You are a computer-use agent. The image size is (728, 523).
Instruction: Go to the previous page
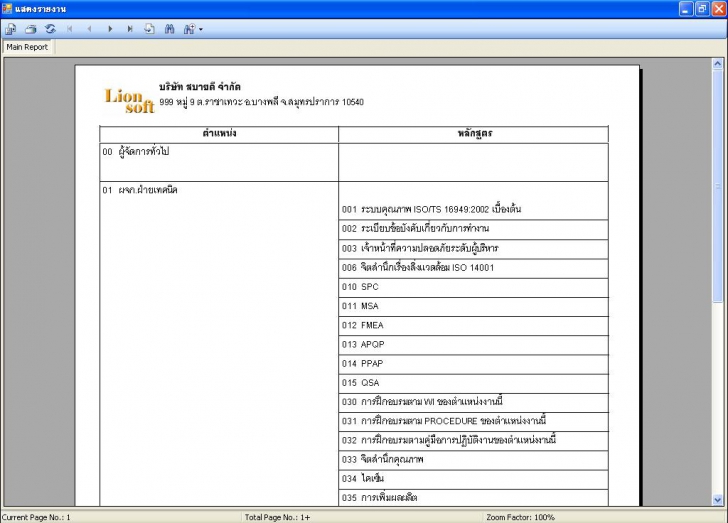point(90,29)
